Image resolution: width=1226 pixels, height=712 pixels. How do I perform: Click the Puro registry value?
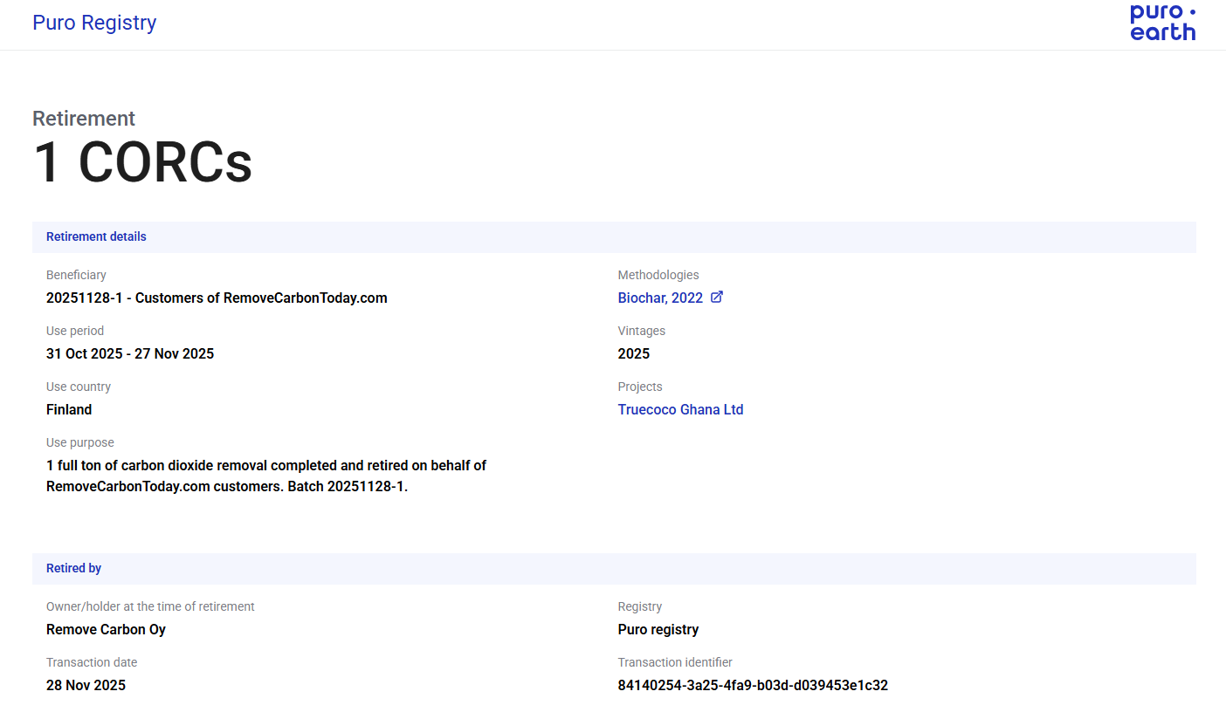658,630
